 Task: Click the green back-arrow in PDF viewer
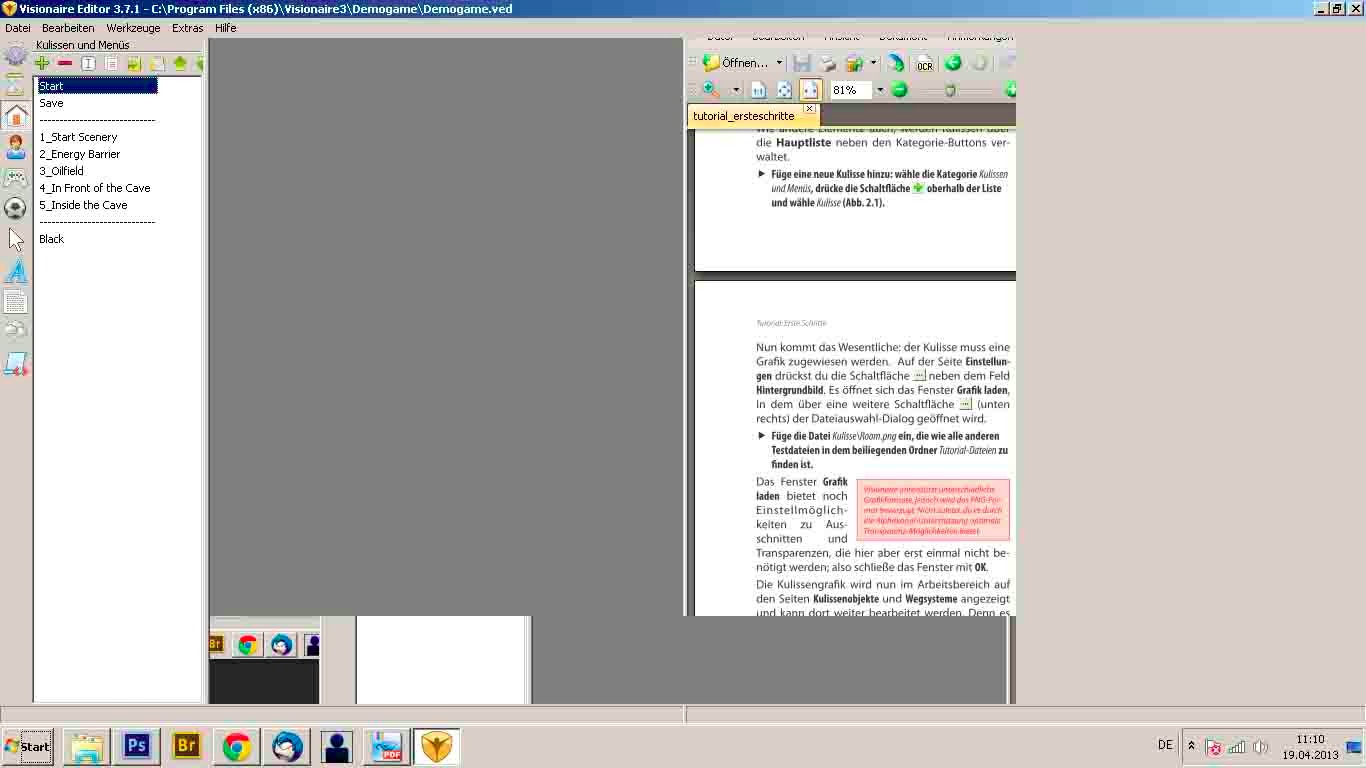point(953,63)
